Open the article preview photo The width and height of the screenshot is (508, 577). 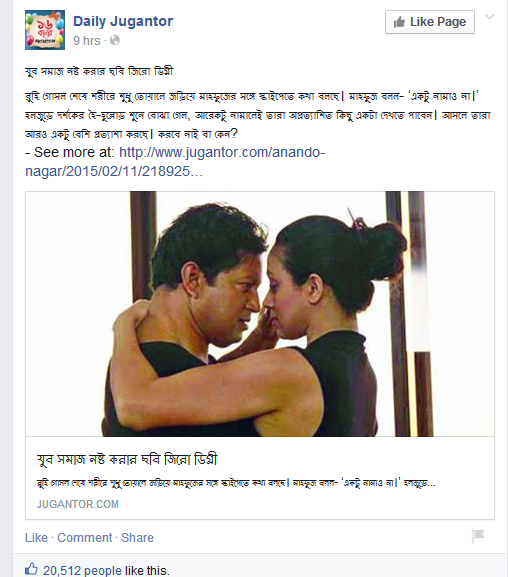pos(260,314)
